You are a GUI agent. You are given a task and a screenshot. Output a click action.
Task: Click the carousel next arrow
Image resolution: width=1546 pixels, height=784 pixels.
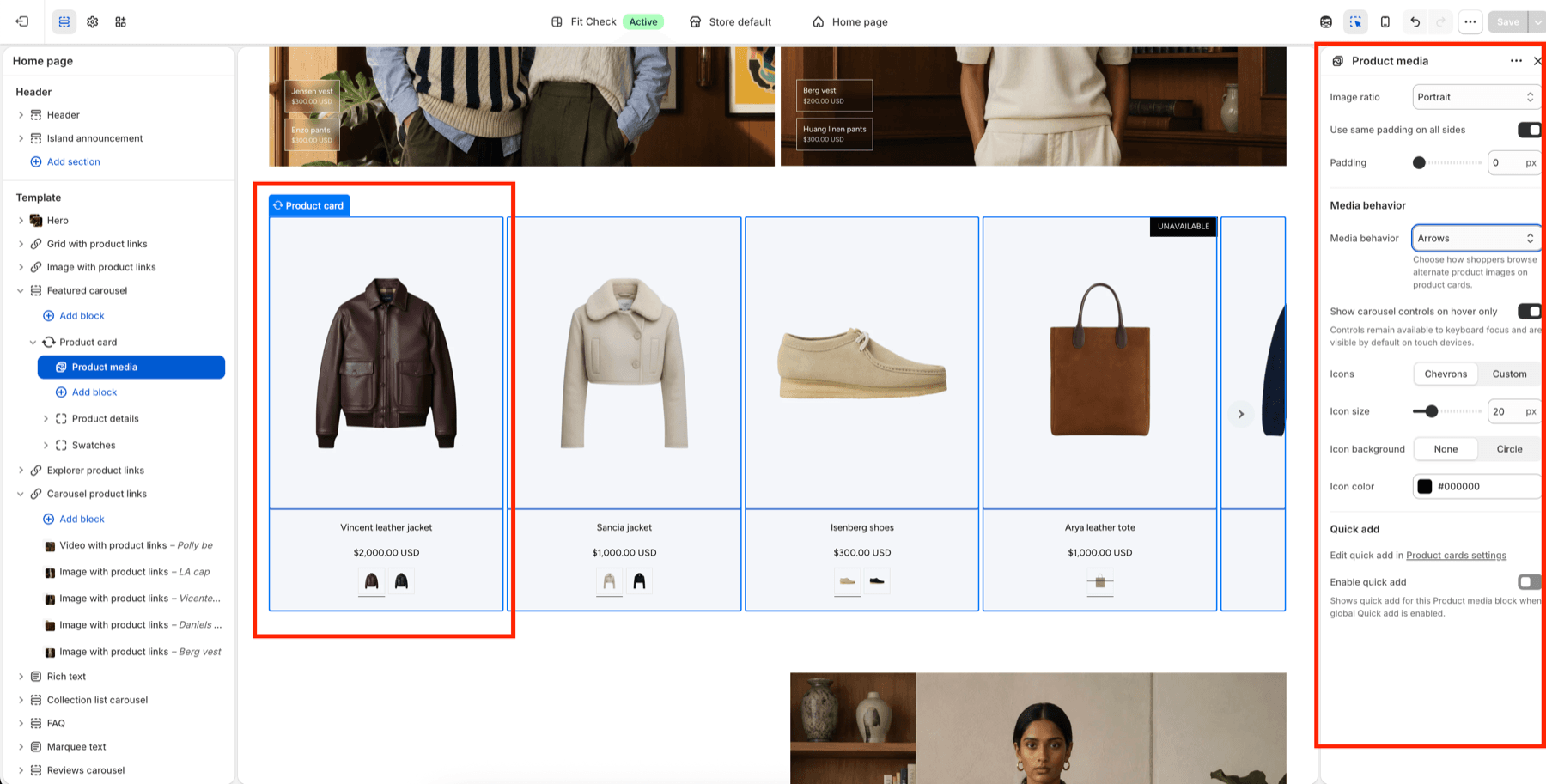(1240, 414)
